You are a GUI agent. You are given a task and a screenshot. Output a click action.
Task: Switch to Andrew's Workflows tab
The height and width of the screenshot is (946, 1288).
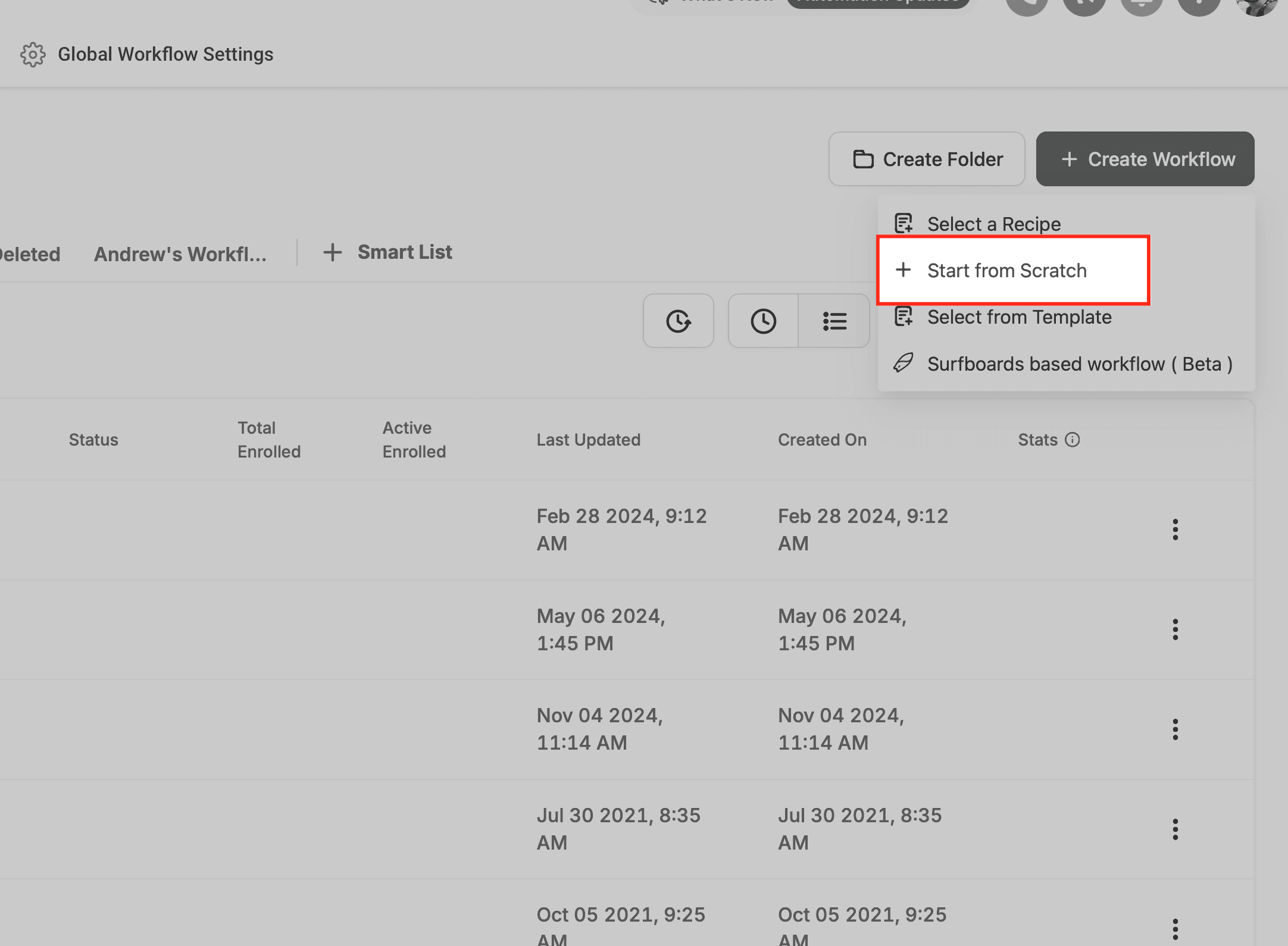180,254
